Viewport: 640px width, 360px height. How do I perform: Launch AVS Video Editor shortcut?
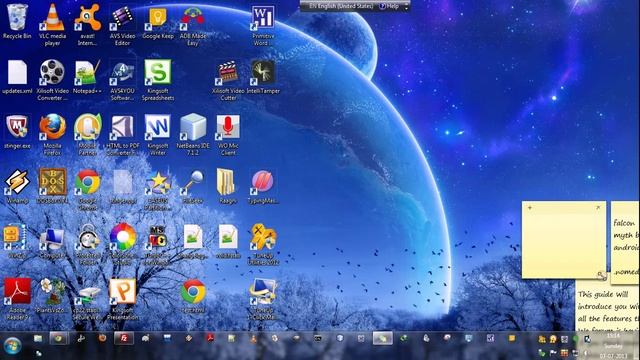tap(122, 18)
